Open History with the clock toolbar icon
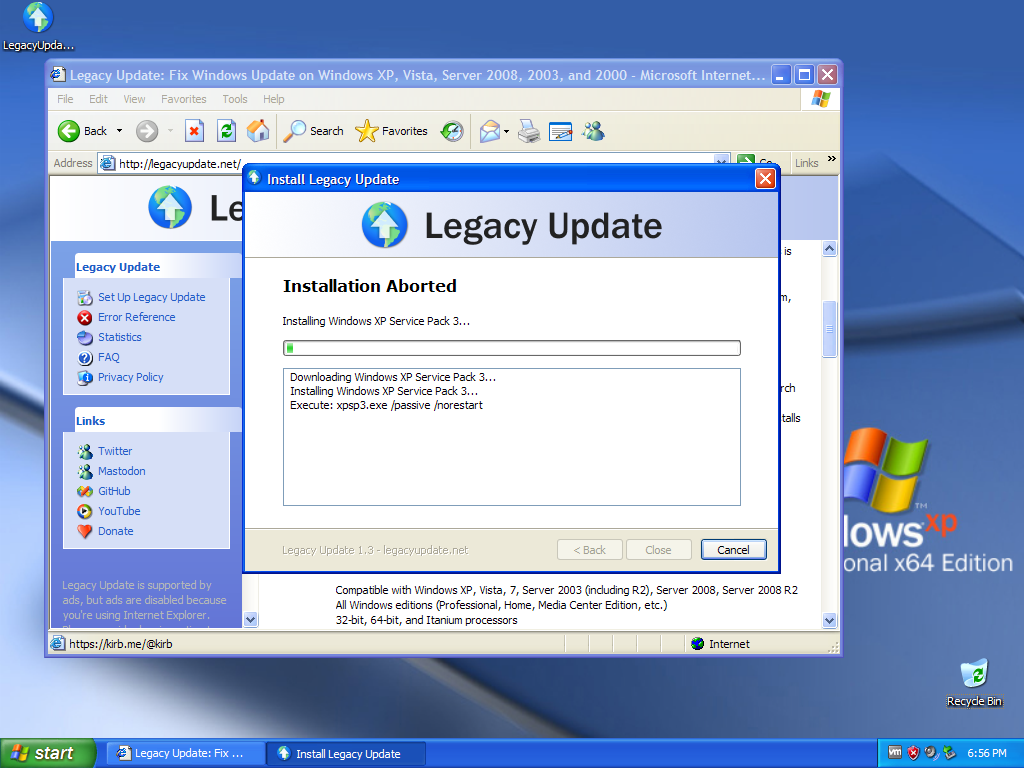The height and width of the screenshot is (768, 1024). [452, 131]
